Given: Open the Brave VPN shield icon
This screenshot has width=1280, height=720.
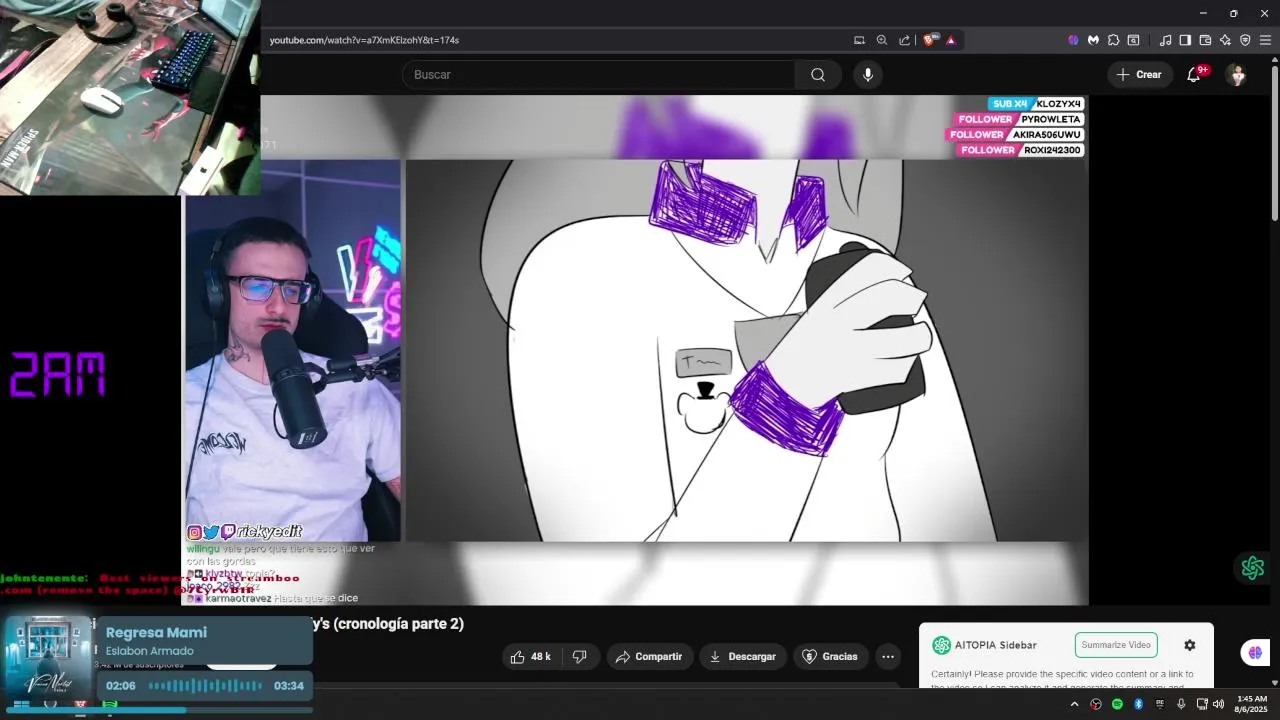Looking at the screenshot, I should [x=1245, y=40].
